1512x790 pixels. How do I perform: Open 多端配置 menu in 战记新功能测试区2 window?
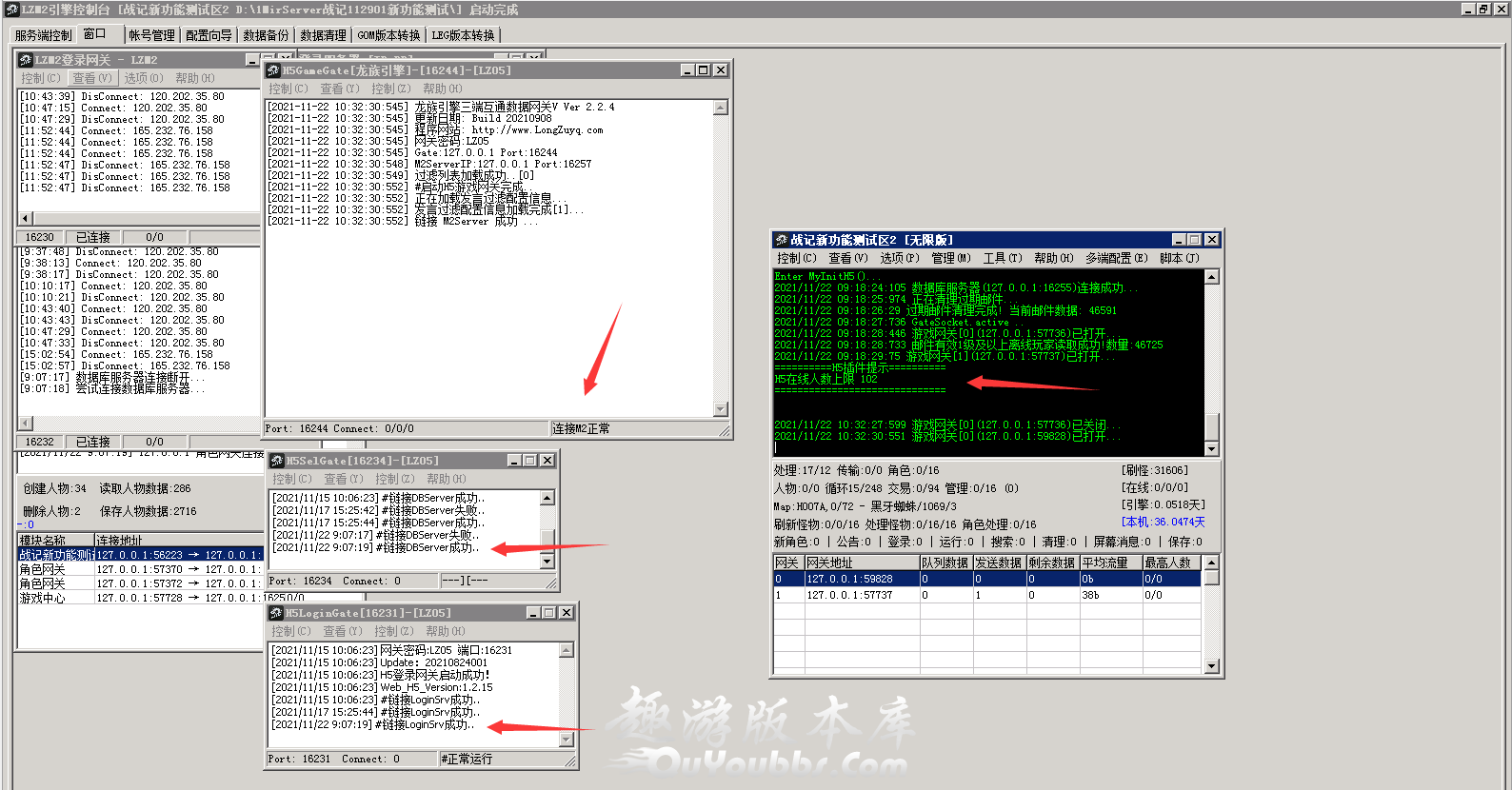(x=1116, y=258)
